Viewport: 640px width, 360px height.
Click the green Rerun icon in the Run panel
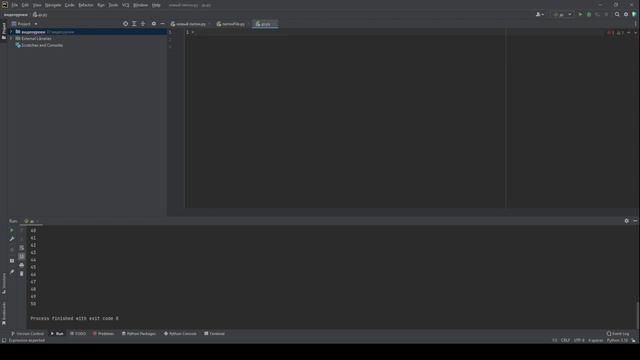click(12, 230)
